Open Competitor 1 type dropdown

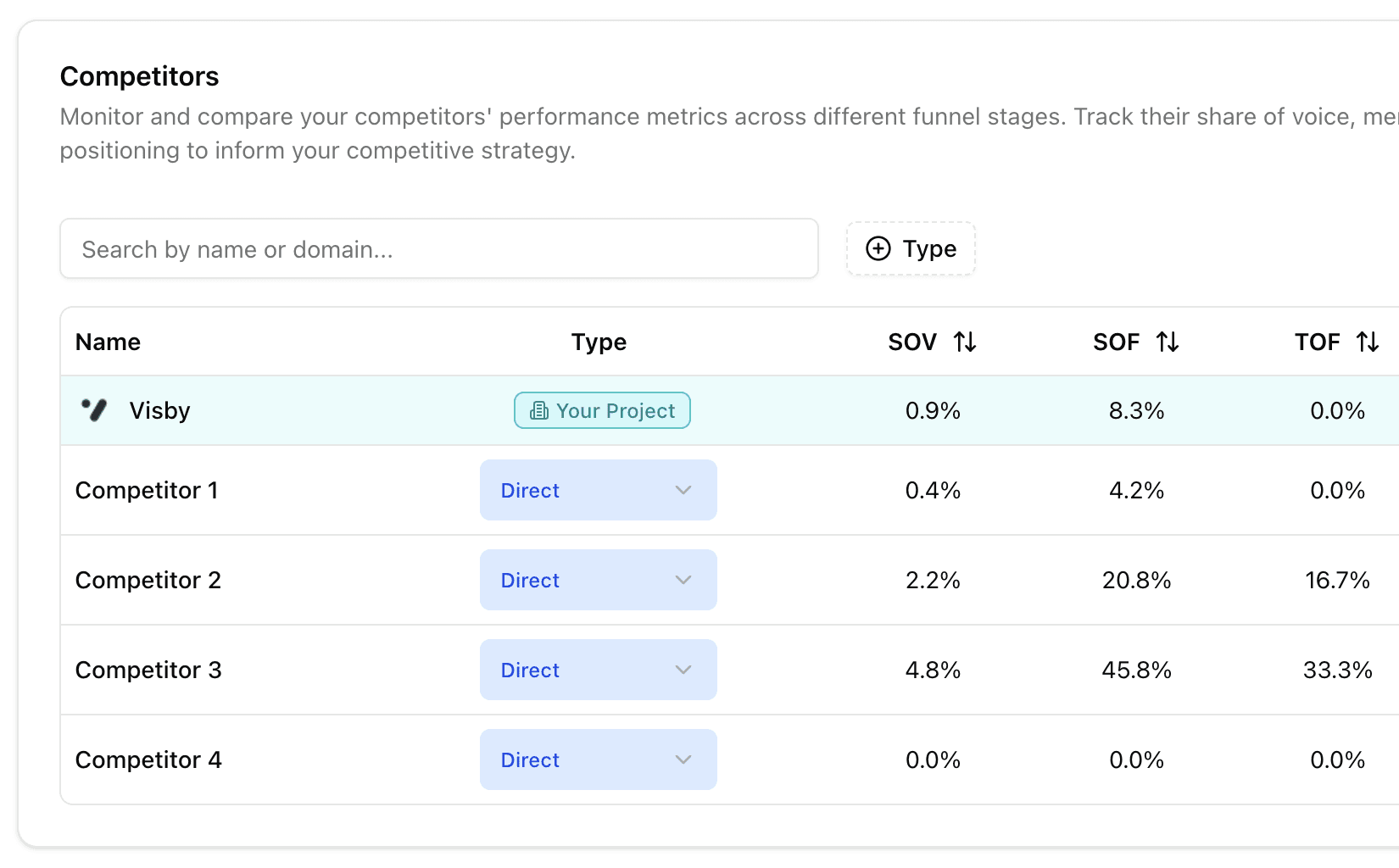[598, 490]
